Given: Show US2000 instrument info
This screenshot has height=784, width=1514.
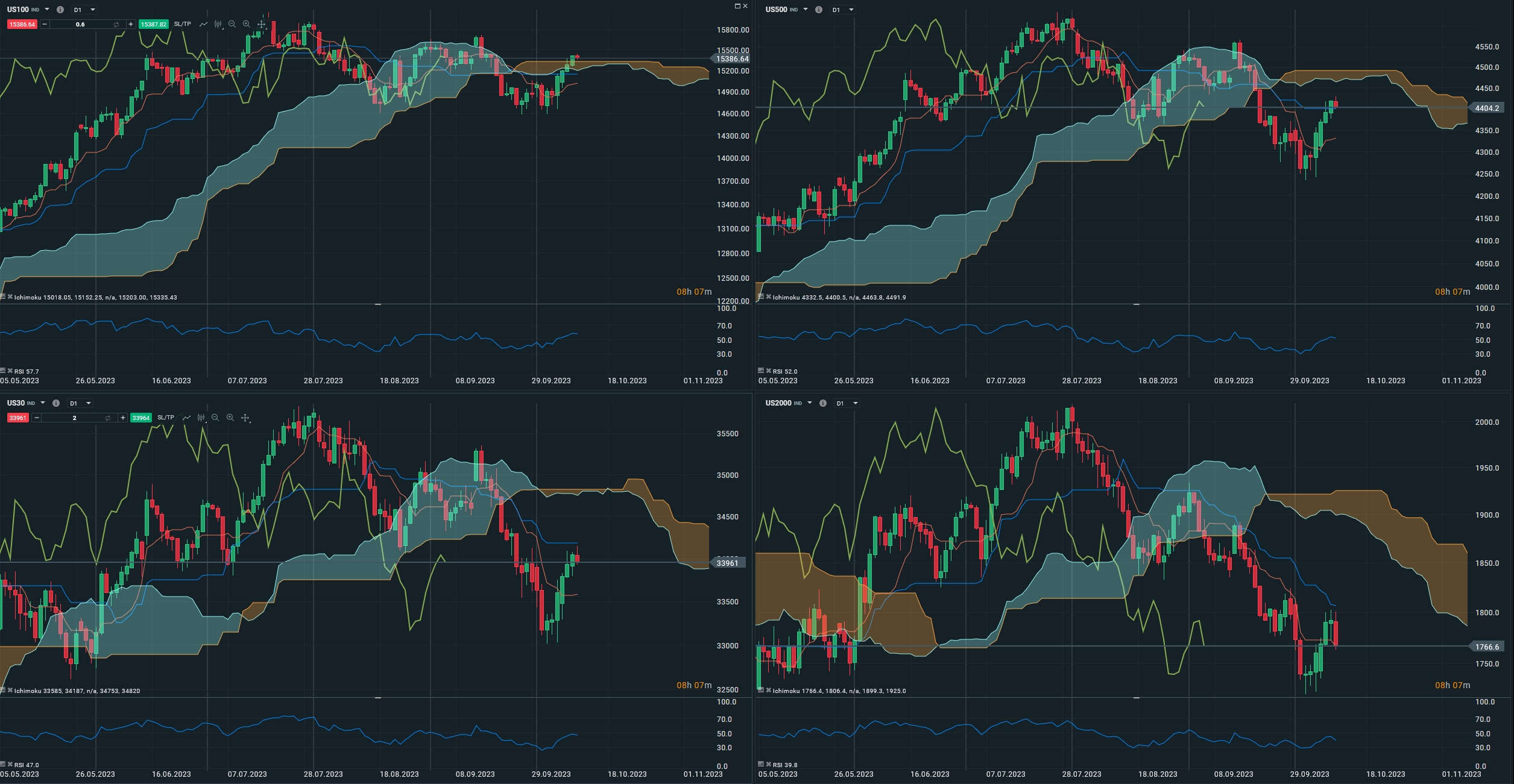Looking at the screenshot, I should coord(822,403).
